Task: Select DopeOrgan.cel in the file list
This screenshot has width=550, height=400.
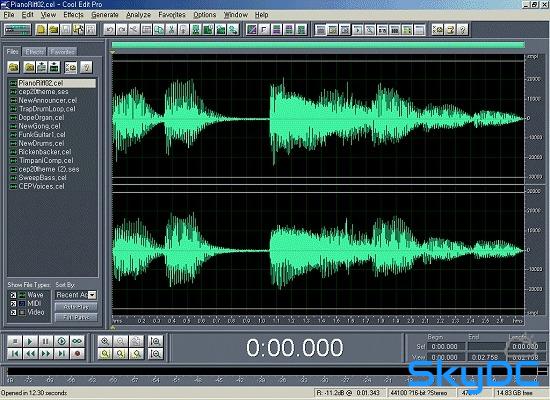Action: (41, 118)
